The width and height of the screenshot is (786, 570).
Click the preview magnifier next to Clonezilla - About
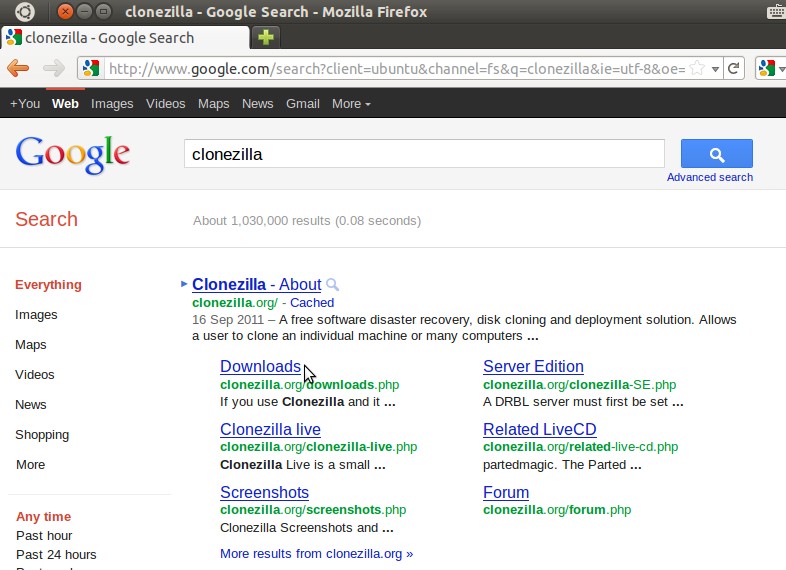pos(332,285)
